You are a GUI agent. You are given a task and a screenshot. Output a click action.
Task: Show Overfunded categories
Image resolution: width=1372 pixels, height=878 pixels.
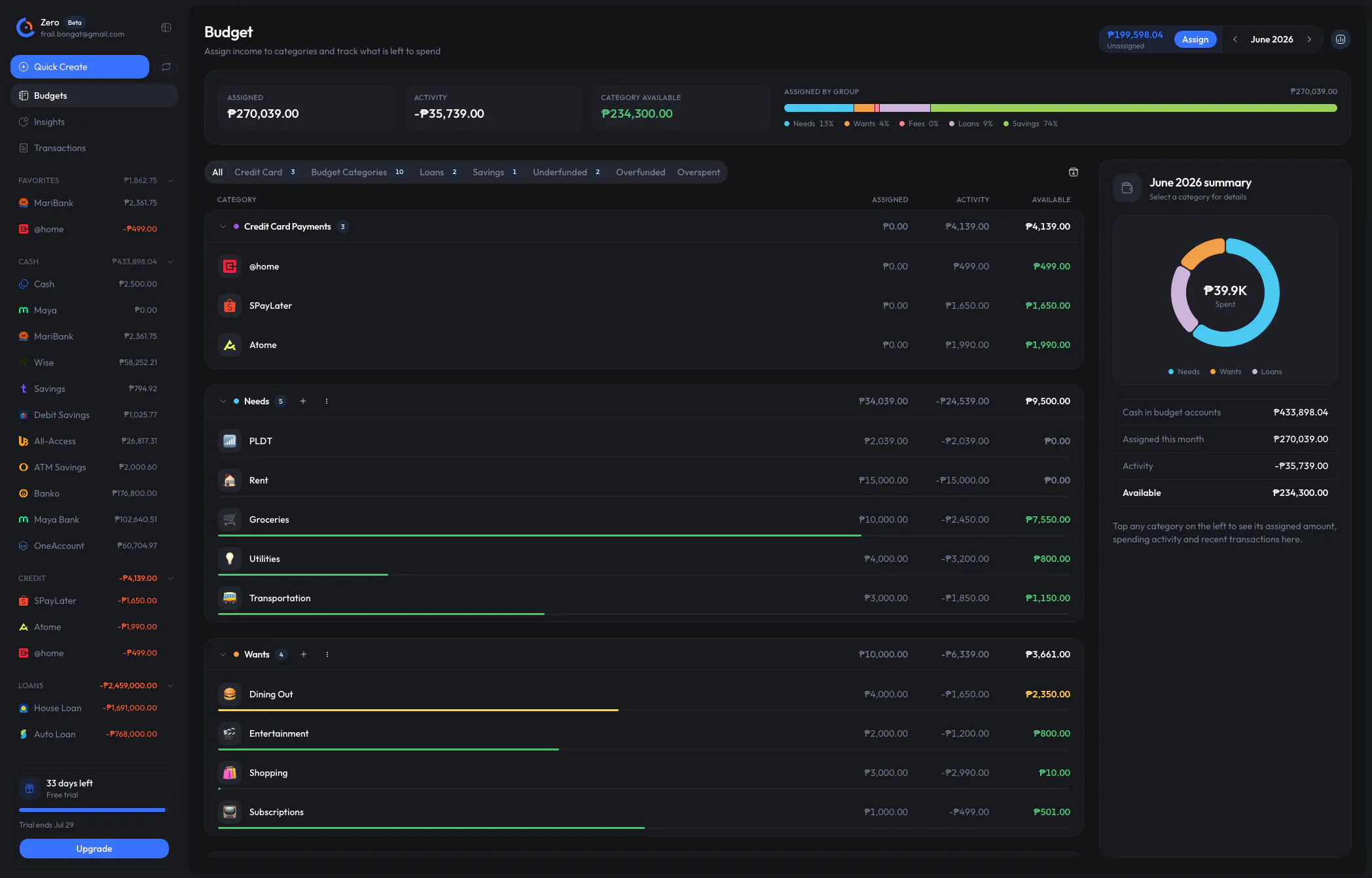(x=640, y=172)
